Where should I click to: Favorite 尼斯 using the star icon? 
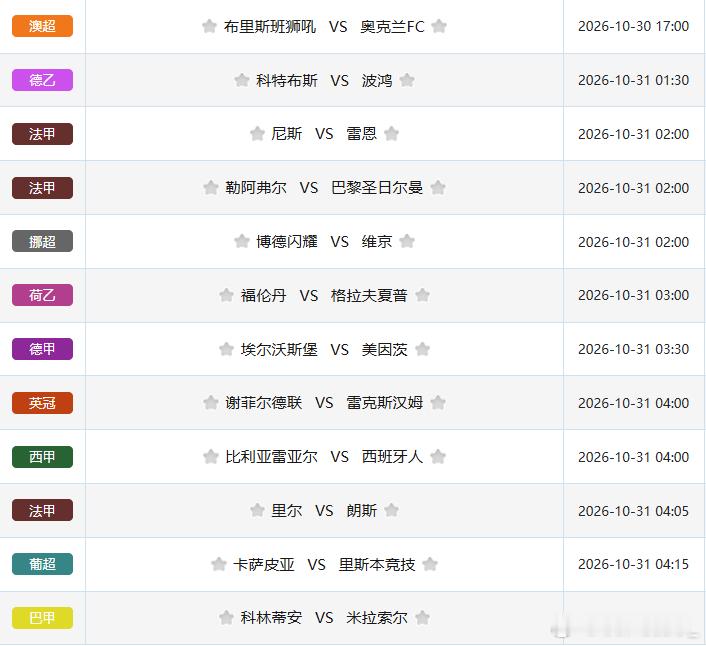[257, 134]
